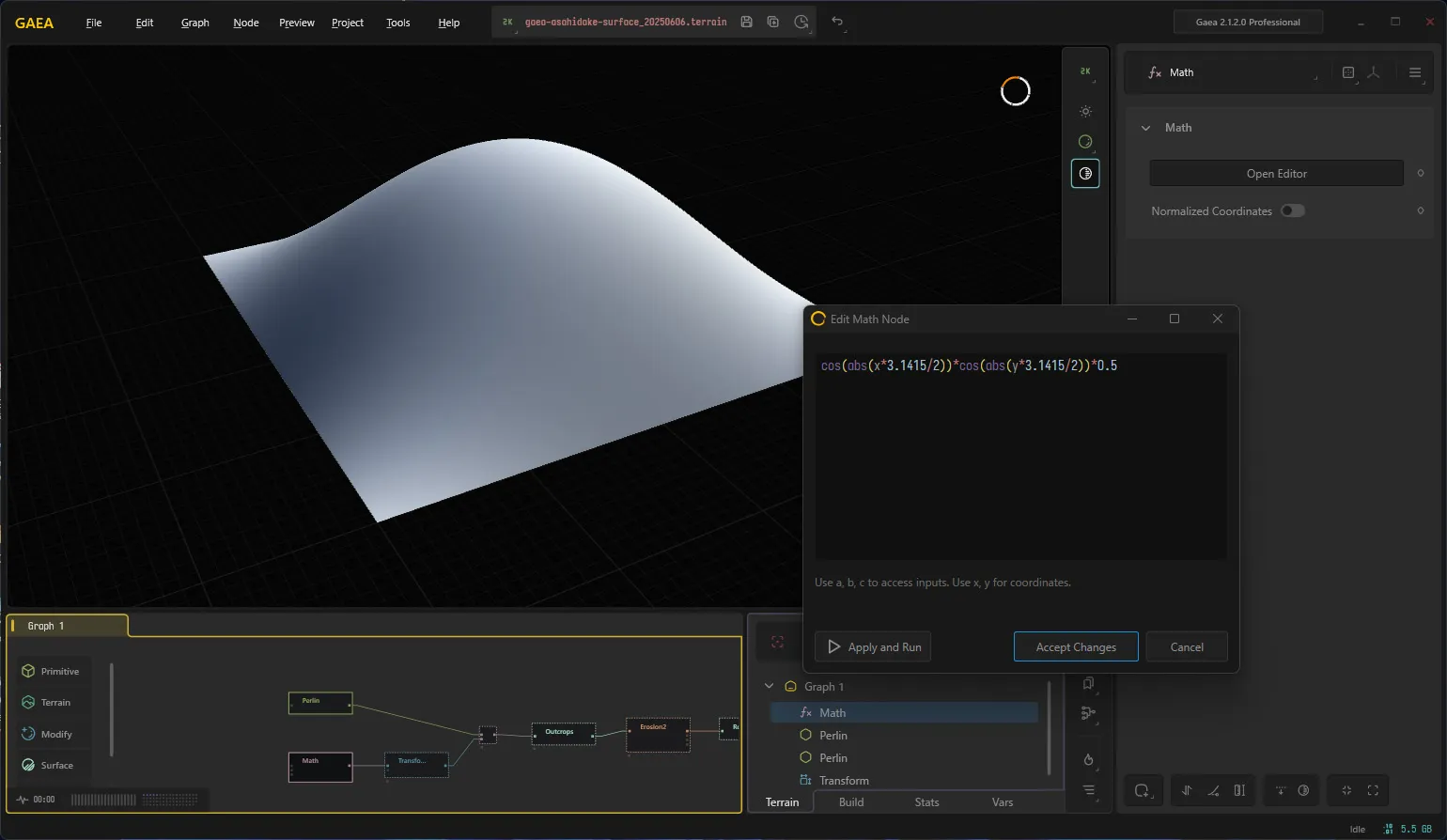Click the bookmark icon beside graph list
The height and width of the screenshot is (840, 1447).
coord(1088,683)
